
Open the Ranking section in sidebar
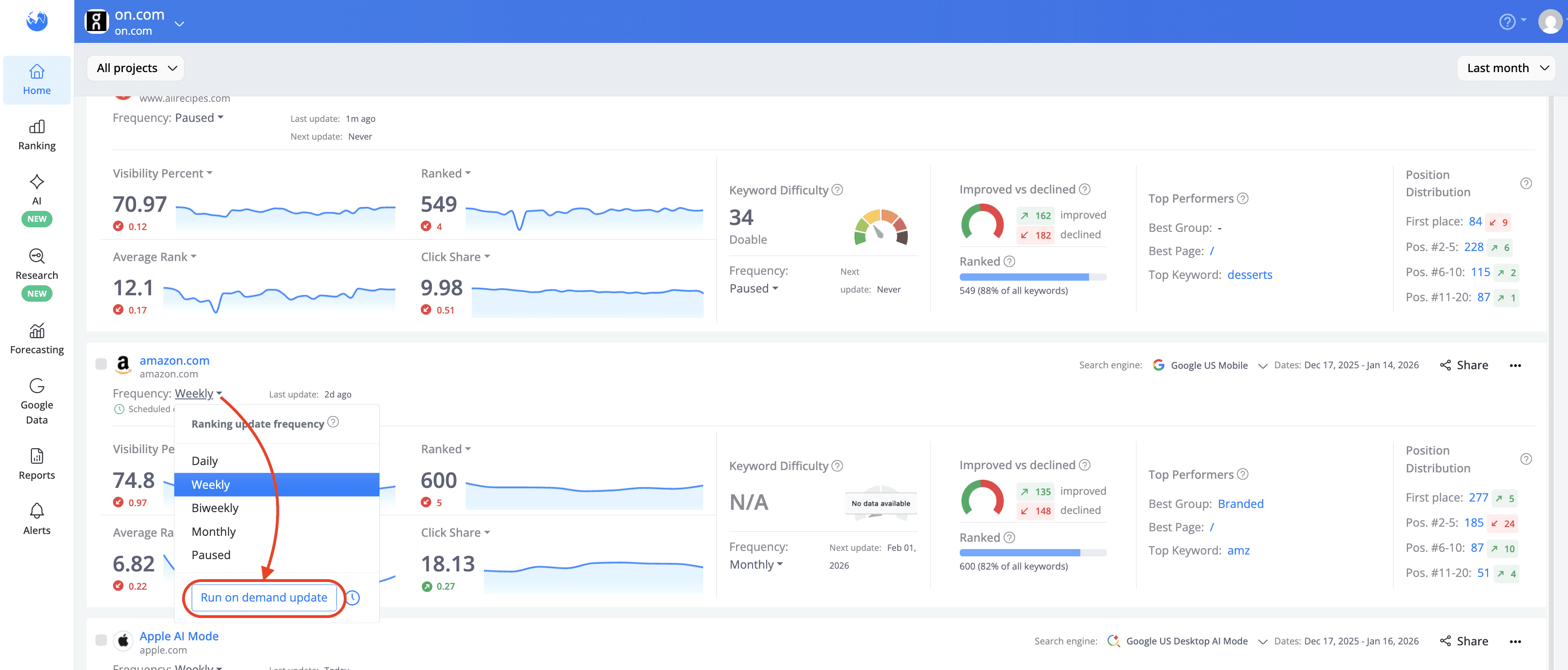point(37,135)
